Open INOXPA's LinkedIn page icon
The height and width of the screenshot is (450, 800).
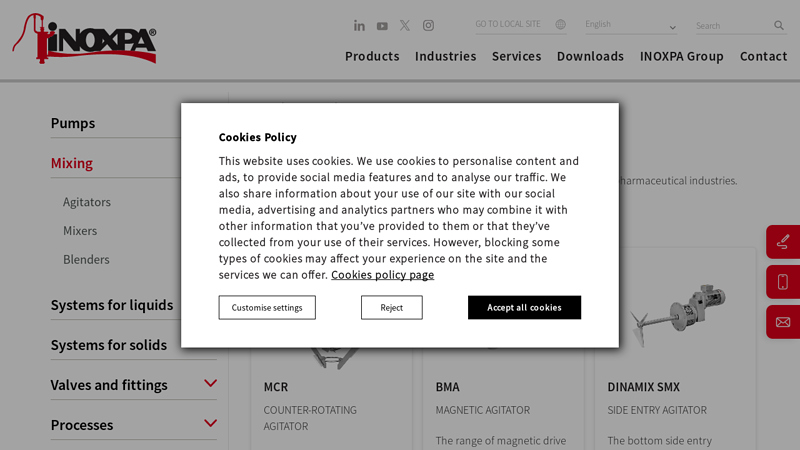[x=359, y=26]
